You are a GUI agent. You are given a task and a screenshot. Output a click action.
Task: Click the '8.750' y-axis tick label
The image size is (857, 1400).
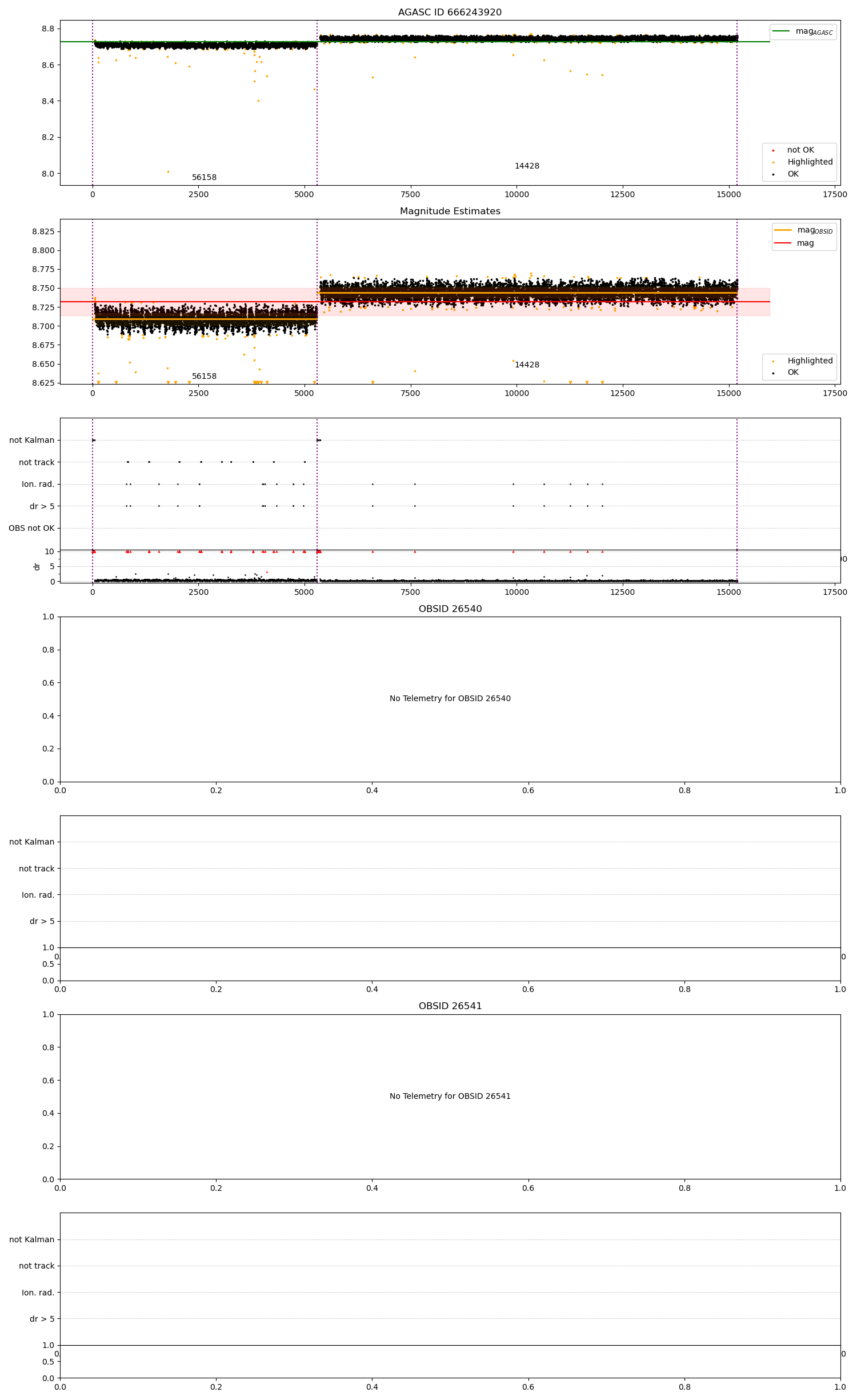pyautogui.click(x=43, y=289)
